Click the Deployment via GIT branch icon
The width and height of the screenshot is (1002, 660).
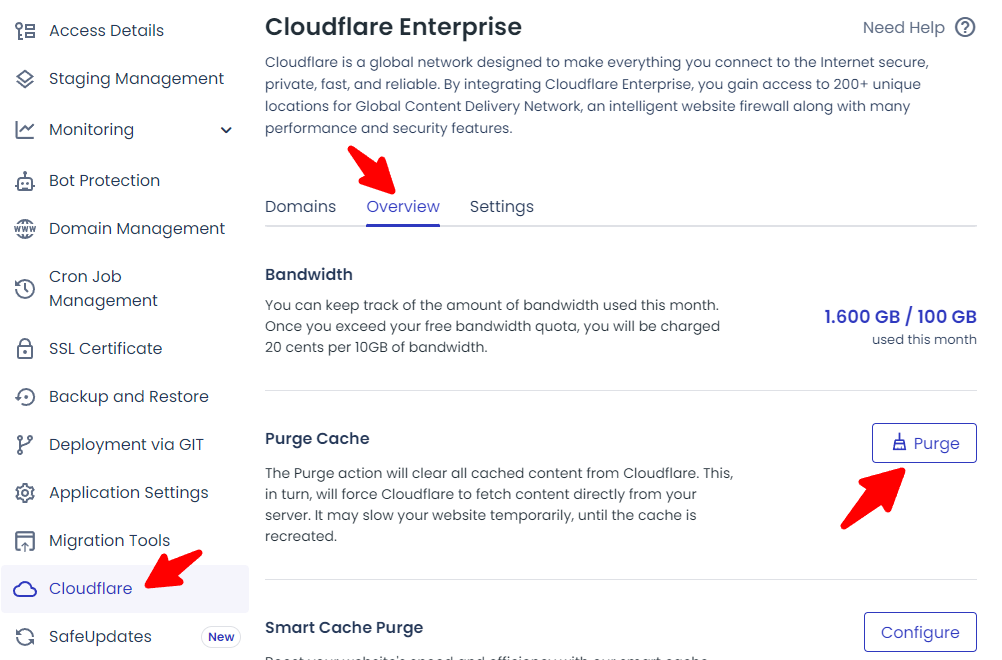click(x=25, y=445)
